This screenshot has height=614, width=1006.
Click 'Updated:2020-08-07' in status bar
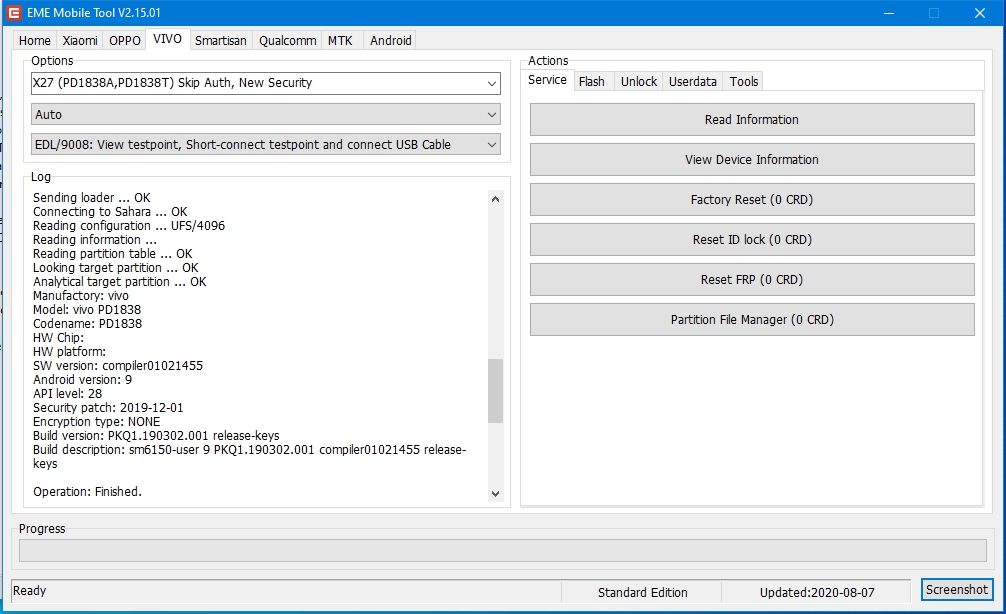point(817,593)
